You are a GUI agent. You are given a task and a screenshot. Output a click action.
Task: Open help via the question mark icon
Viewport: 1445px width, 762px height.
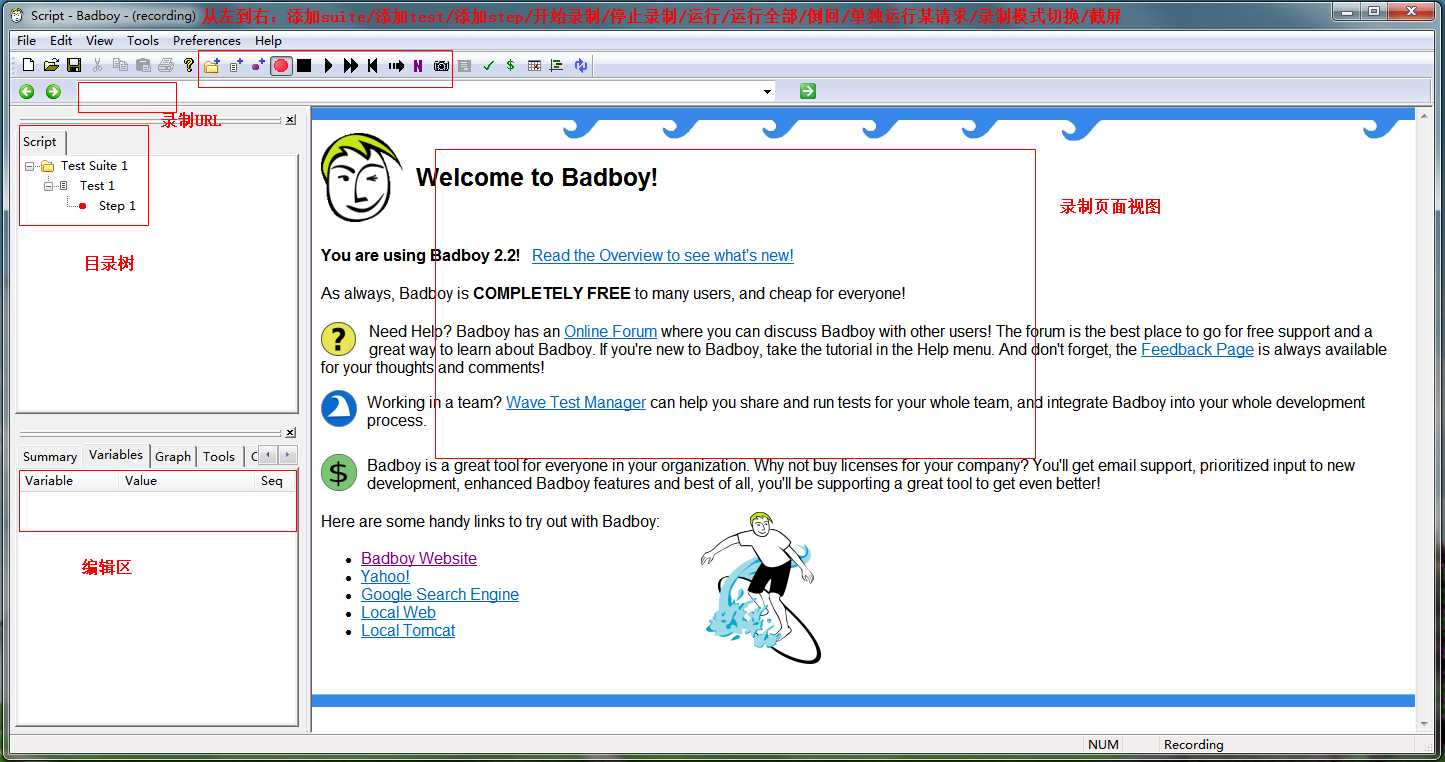tap(188, 65)
